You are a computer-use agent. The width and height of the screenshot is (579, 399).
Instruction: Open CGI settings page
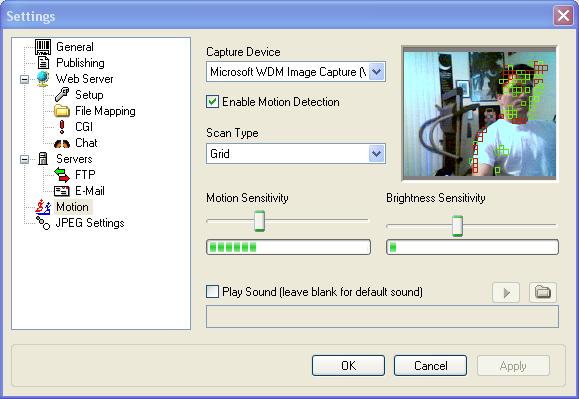coord(84,127)
